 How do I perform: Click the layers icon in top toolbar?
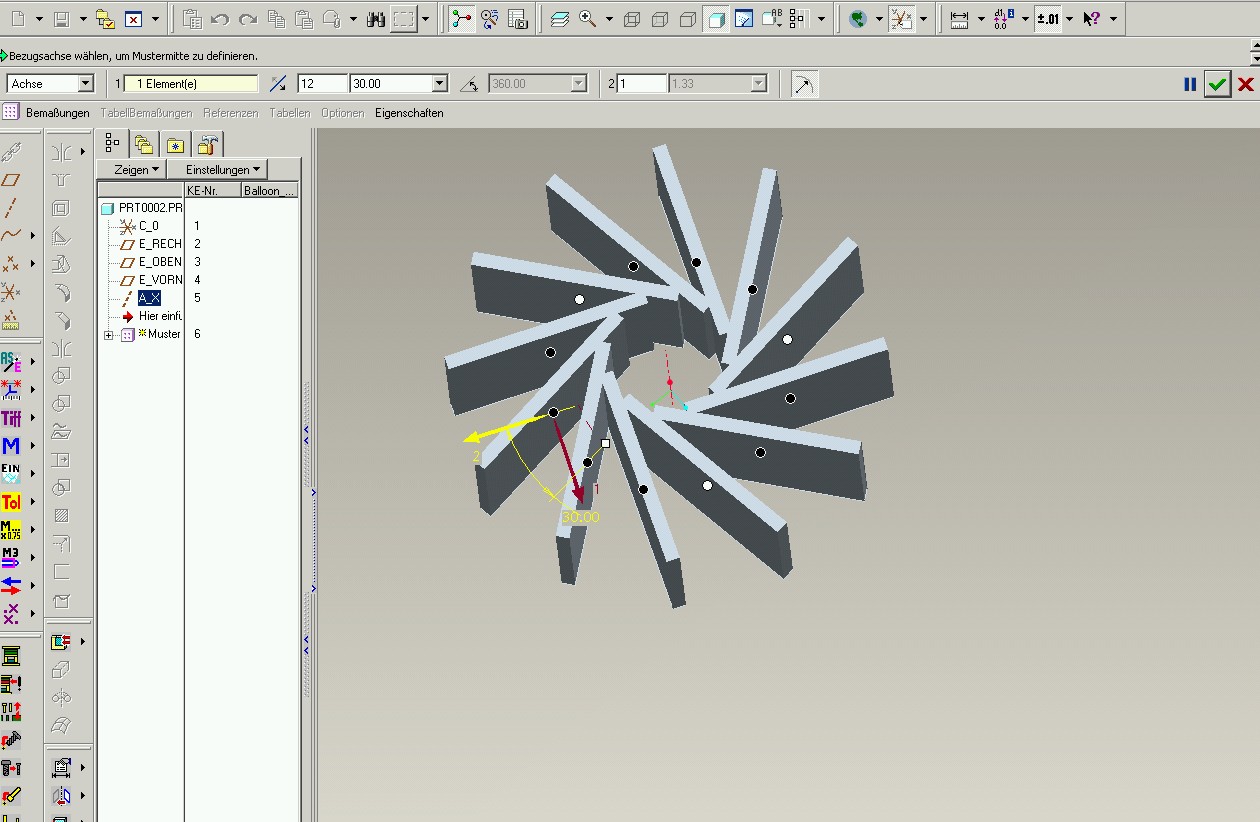click(x=560, y=19)
